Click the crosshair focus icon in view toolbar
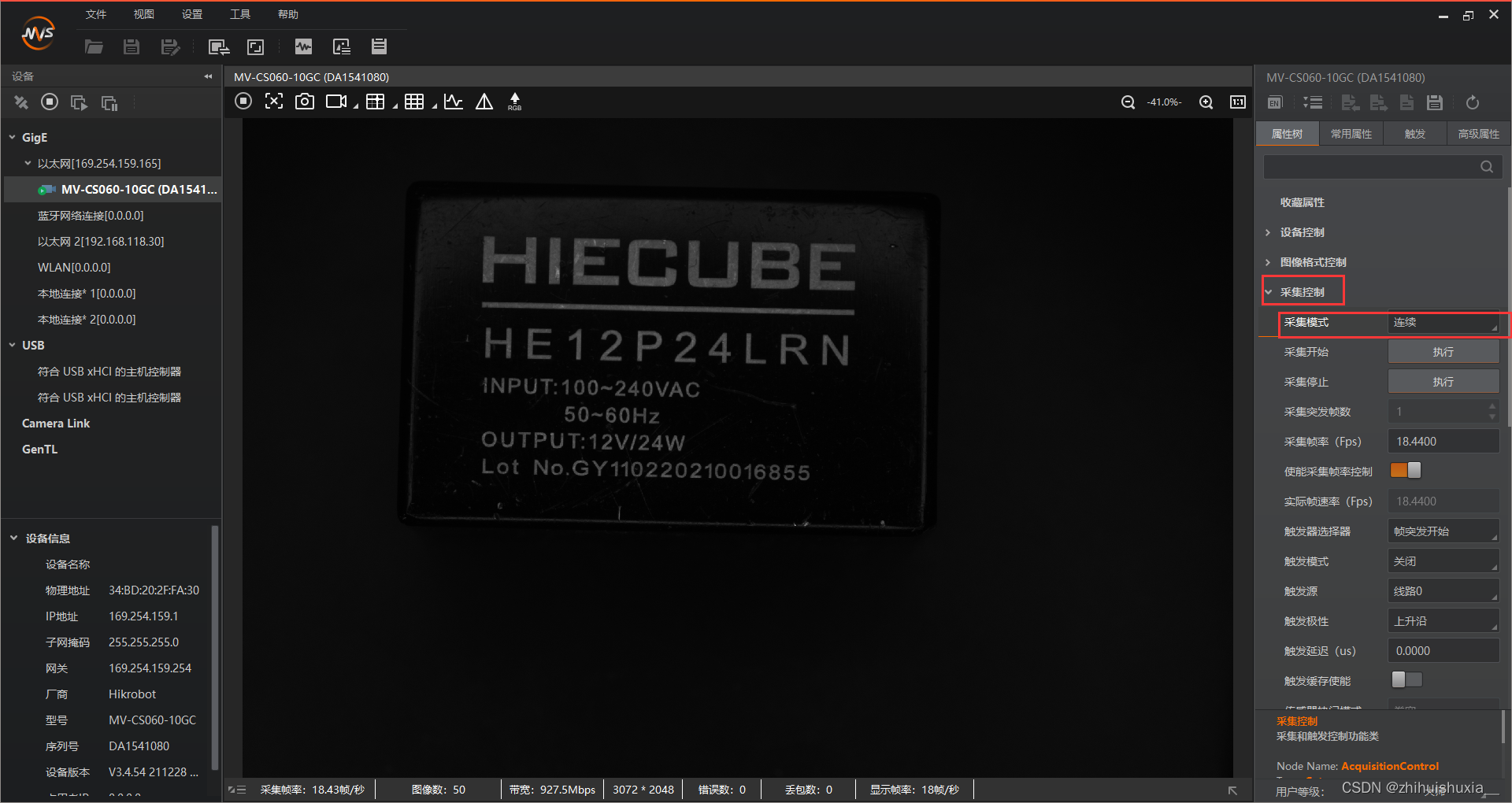 click(x=273, y=101)
